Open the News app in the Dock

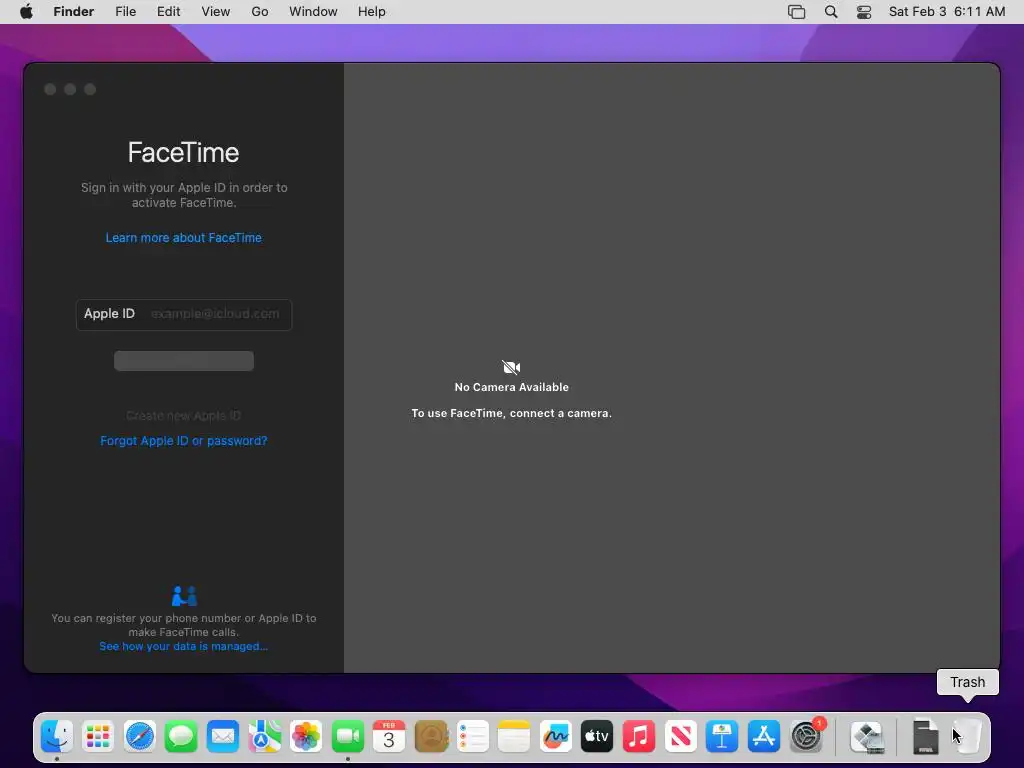click(680, 737)
